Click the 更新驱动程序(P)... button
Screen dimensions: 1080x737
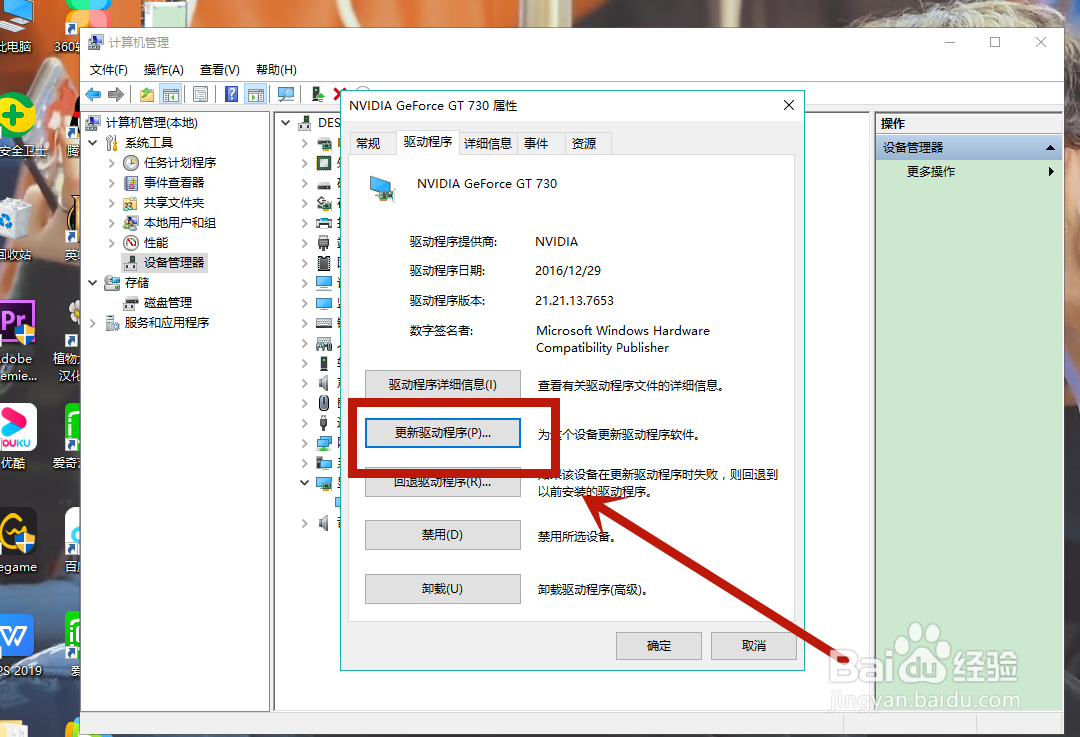pos(443,433)
